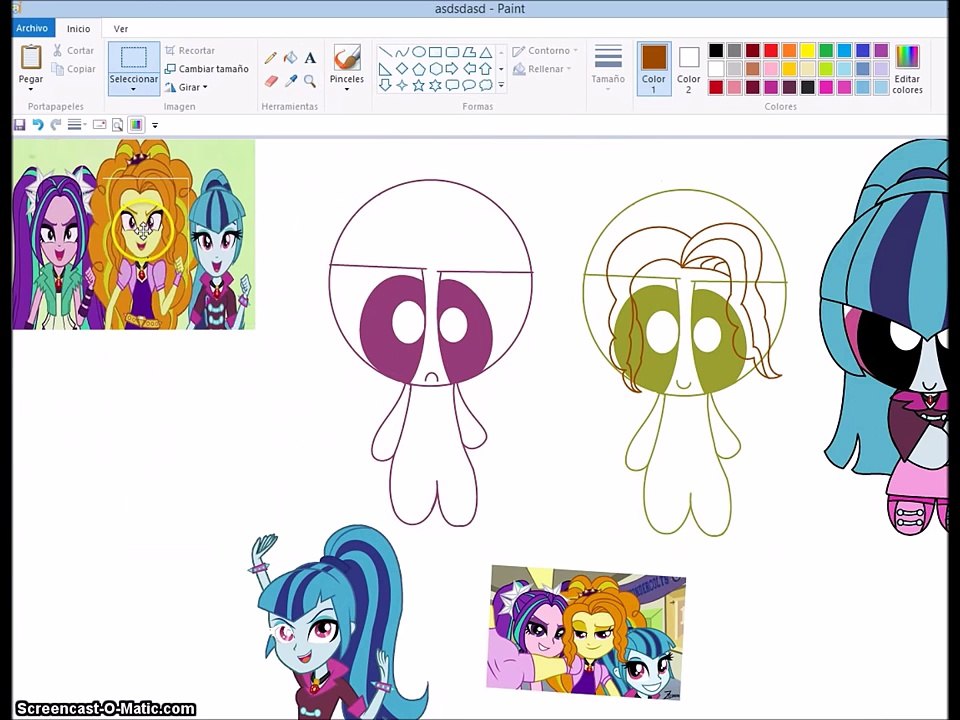Choose the hexagon shape

point(435,69)
